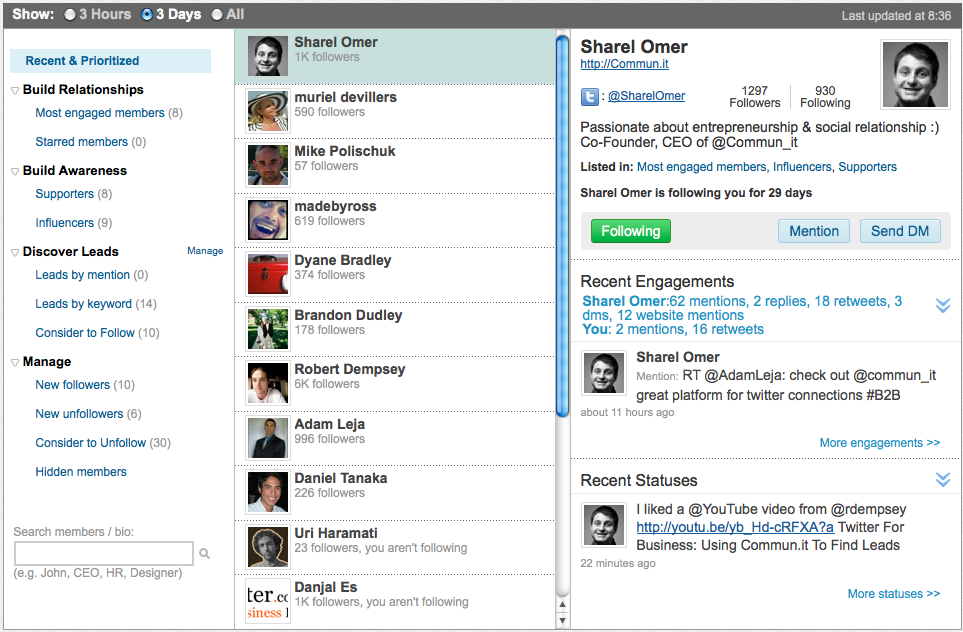
Task: Open Sharel Omer's avatar in the member list
Action: pyautogui.click(x=267, y=56)
